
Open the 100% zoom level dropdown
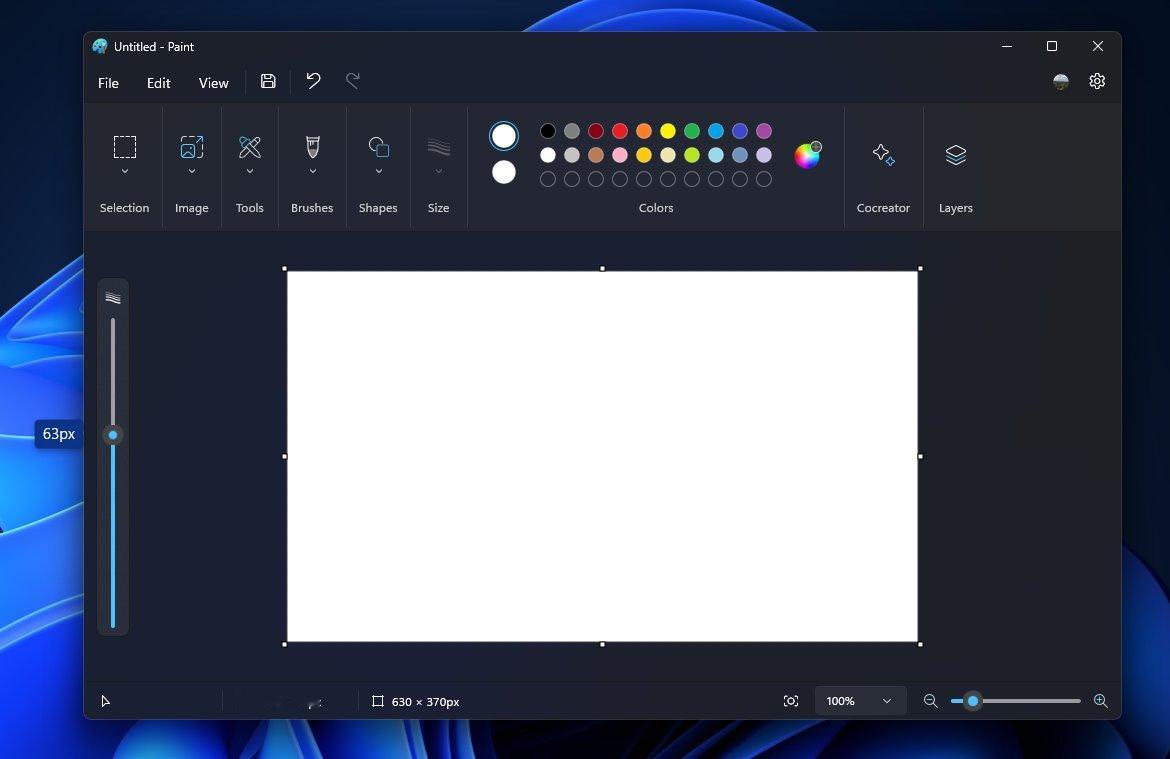[x=860, y=701]
